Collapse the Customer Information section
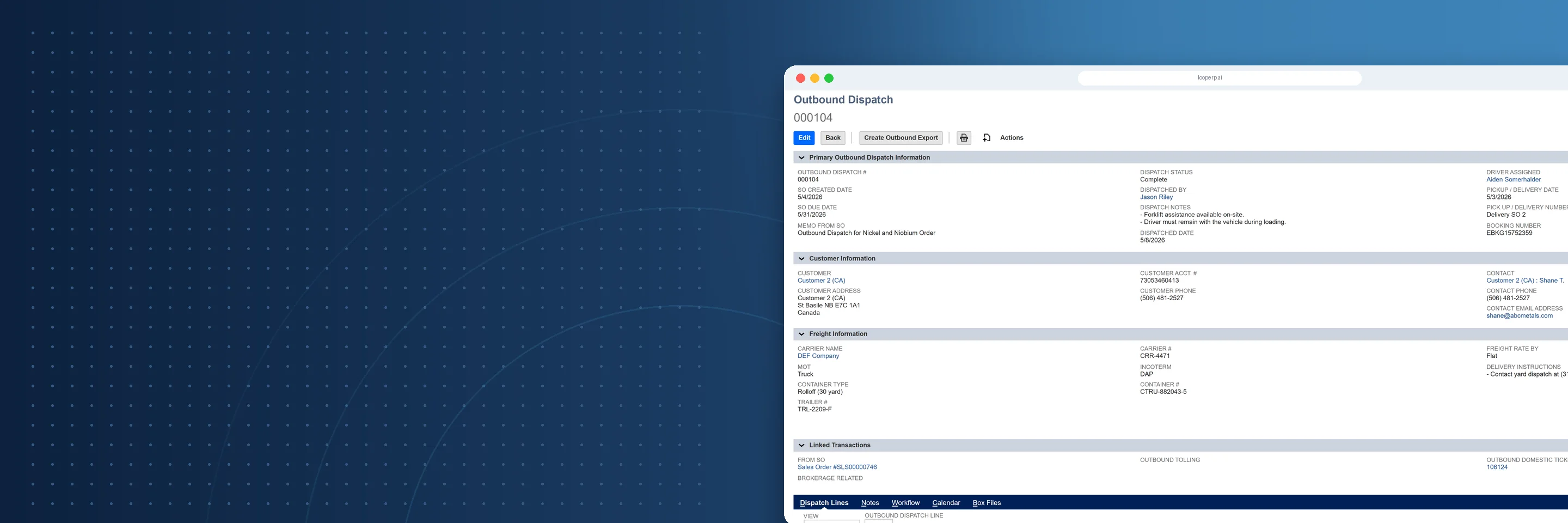1568x523 pixels. click(801, 259)
